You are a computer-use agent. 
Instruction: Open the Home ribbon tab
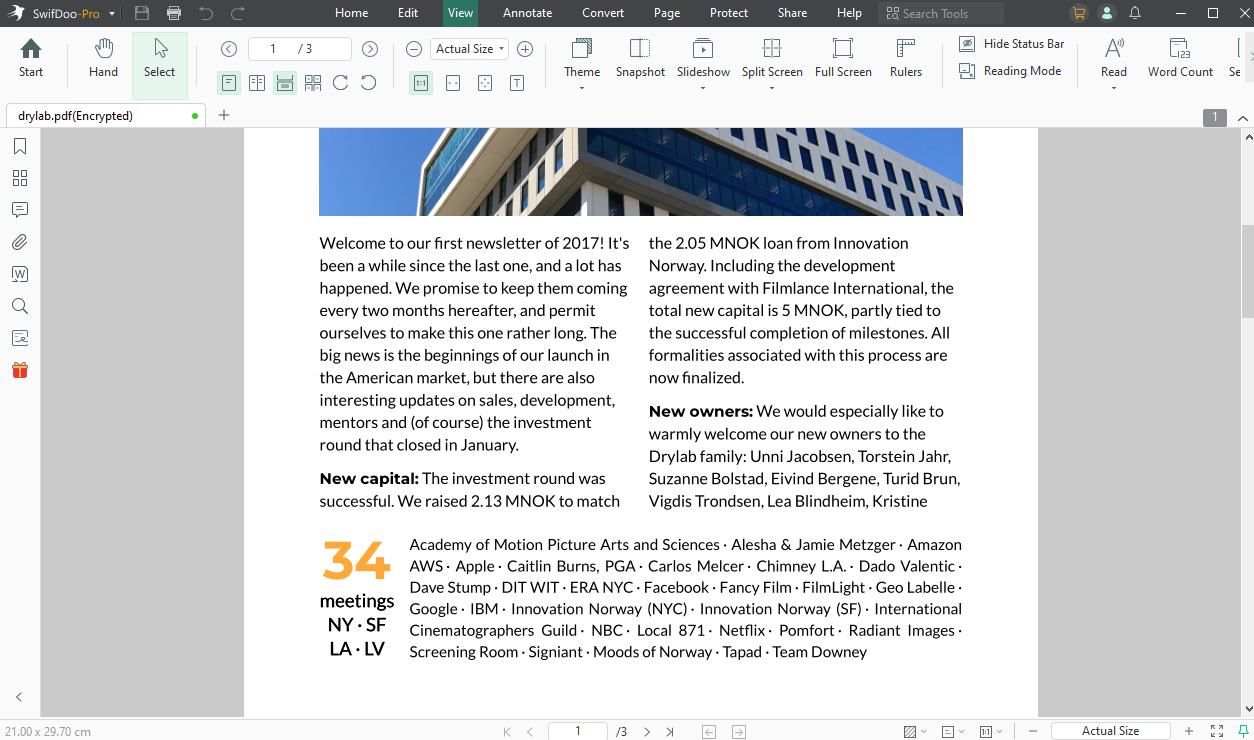click(352, 13)
